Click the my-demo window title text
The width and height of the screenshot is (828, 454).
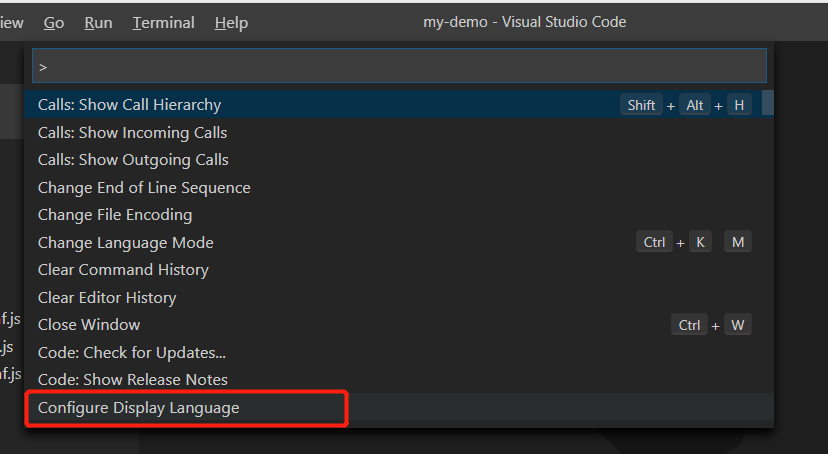click(x=525, y=22)
